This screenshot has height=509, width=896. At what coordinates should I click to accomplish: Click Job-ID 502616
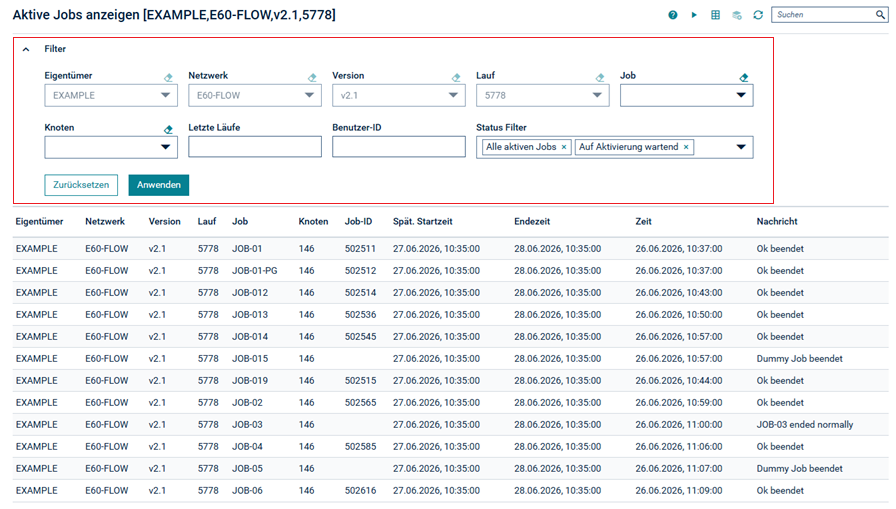tap(361, 491)
